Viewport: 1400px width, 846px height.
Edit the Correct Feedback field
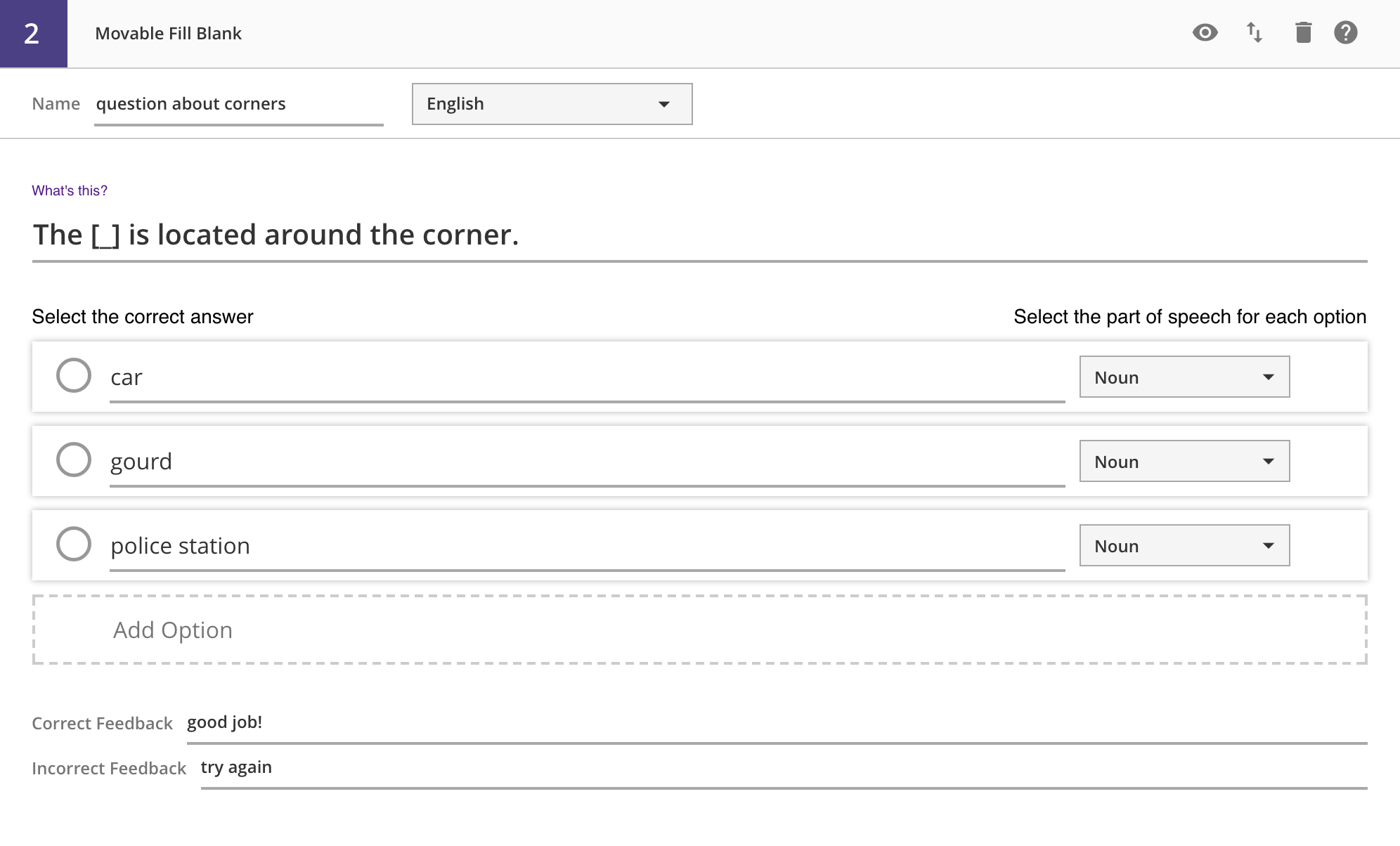tap(777, 723)
